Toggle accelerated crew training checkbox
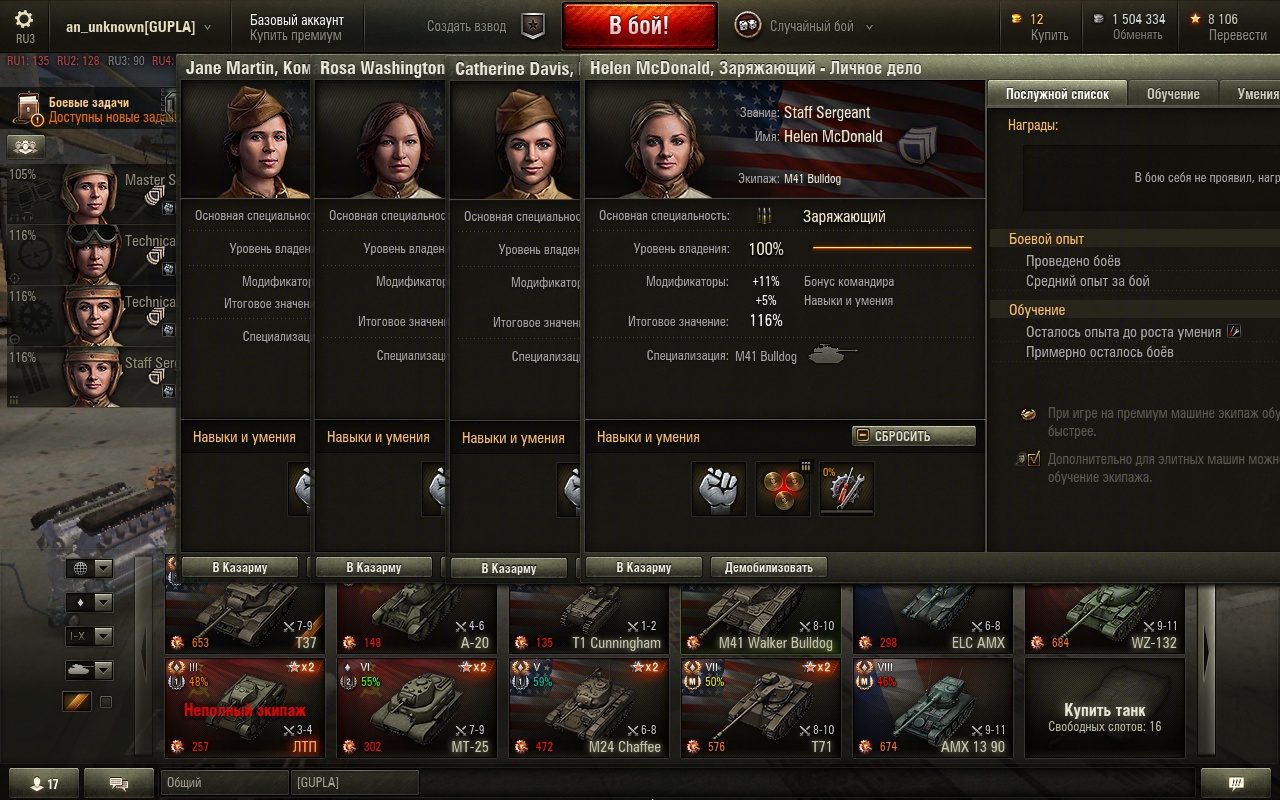 [x=1034, y=459]
